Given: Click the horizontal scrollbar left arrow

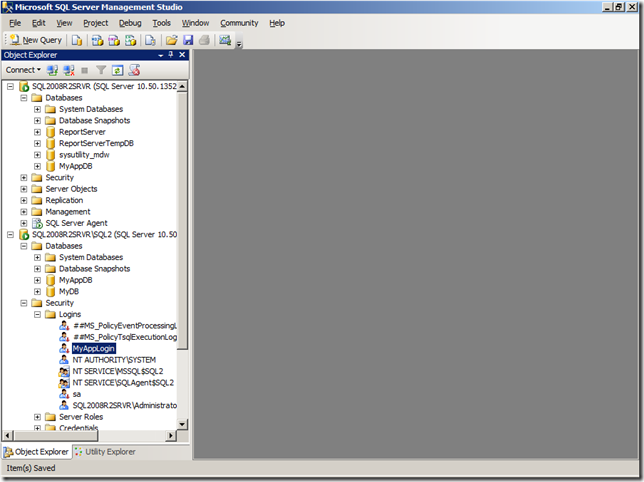Looking at the screenshot, I should click(8, 435).
